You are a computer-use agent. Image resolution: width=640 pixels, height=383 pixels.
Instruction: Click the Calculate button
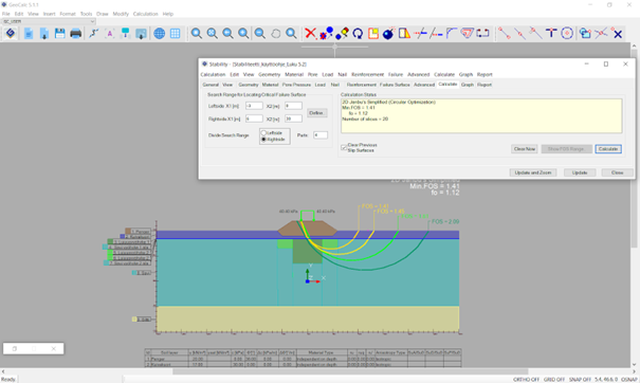click(608, 149)
